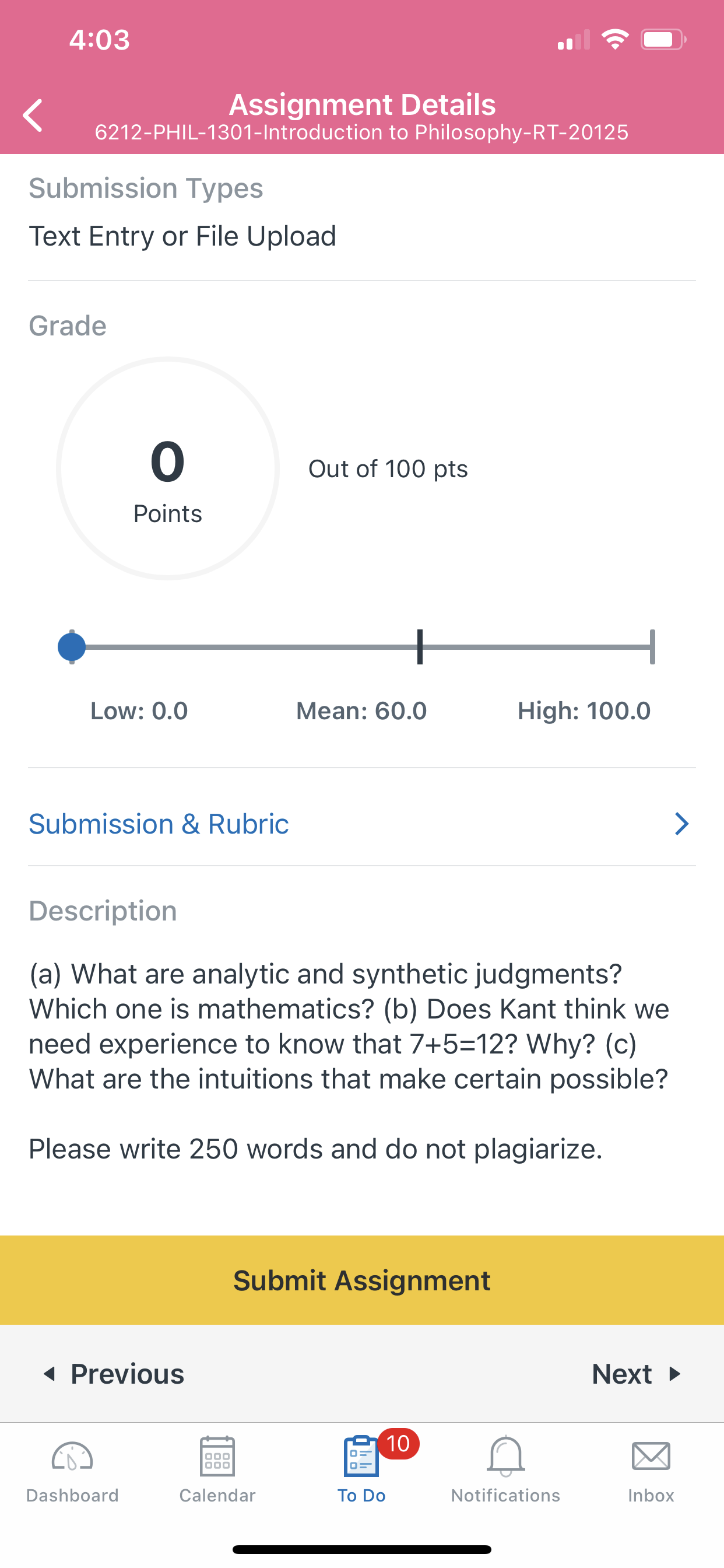The image size is (724, 1568).
Task: Open the Inbox envelope icon
Action: 651,1456
